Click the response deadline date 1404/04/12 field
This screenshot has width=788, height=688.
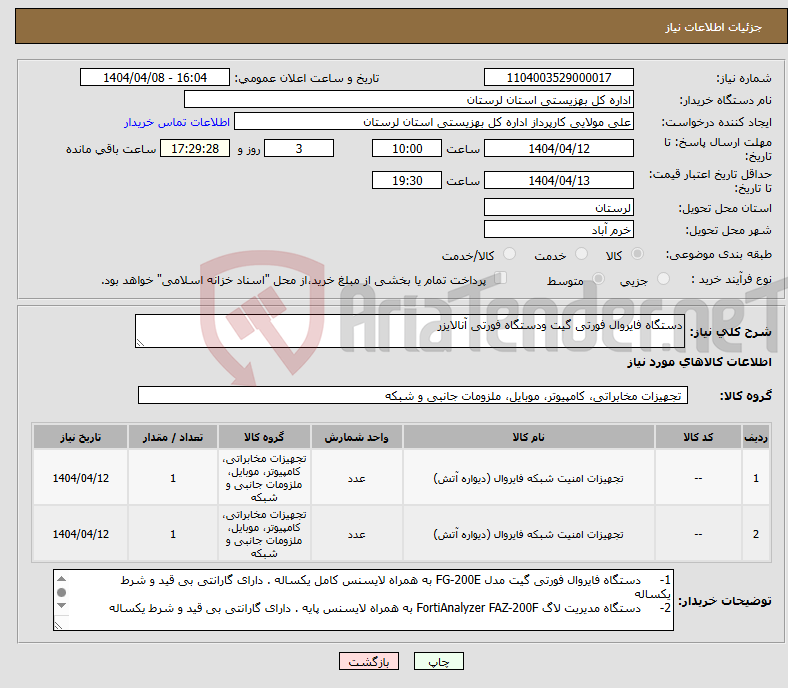pyautogui.click(x=558, y=148)
